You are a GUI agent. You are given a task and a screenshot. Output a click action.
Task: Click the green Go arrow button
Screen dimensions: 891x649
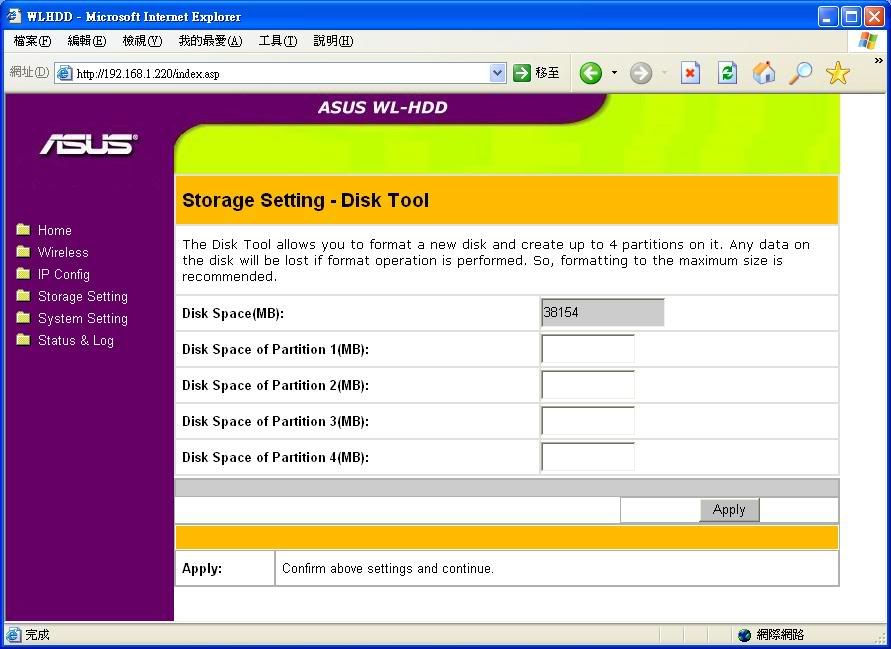pyautogui.click(x=522, y=73)
